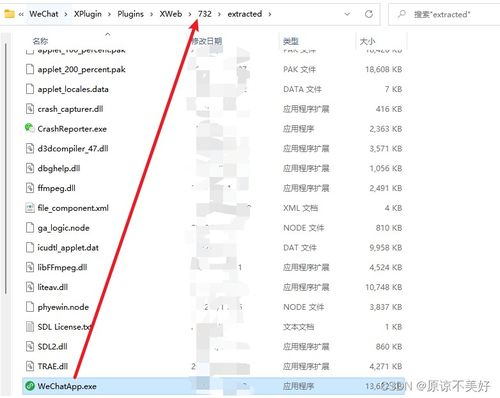
Task: Click the refresh button in the address bar
Action: click(369, 14)
